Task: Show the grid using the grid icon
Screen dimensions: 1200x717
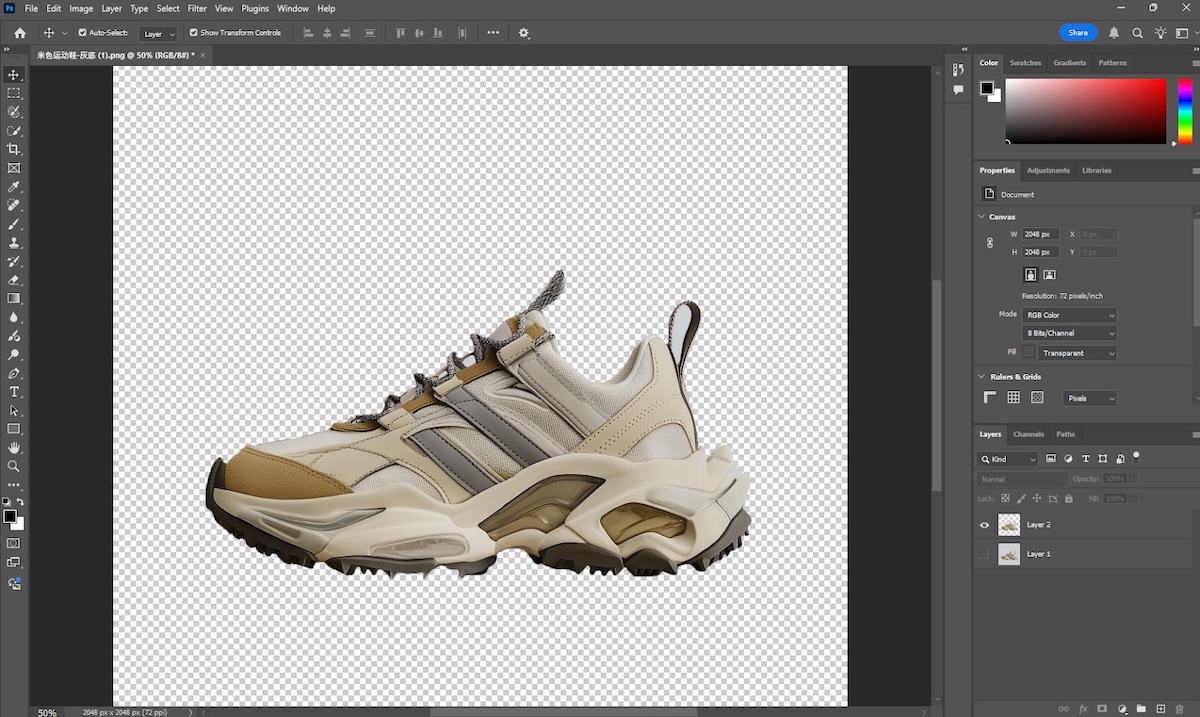Action: click(x=1013, y=398)
